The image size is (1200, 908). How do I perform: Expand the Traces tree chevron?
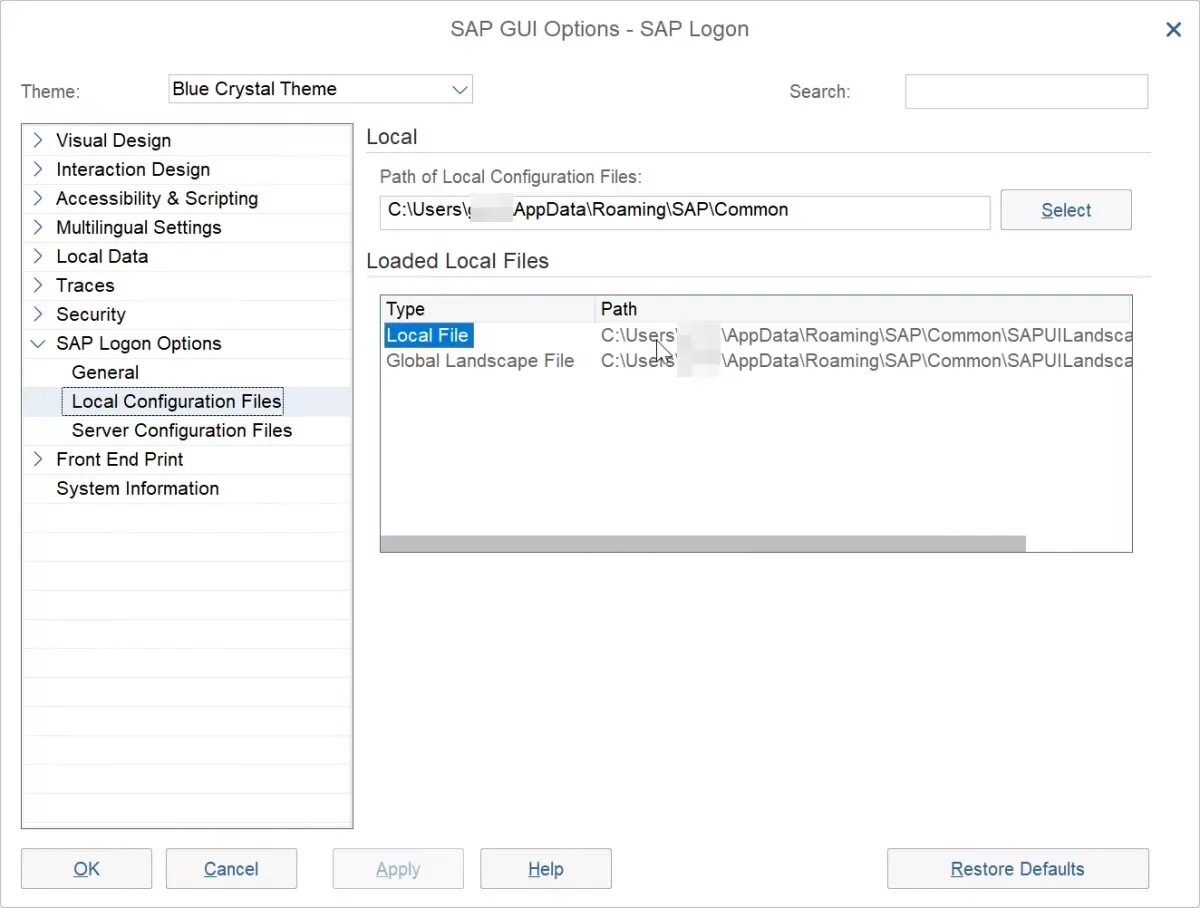click(x=38, y=285)
